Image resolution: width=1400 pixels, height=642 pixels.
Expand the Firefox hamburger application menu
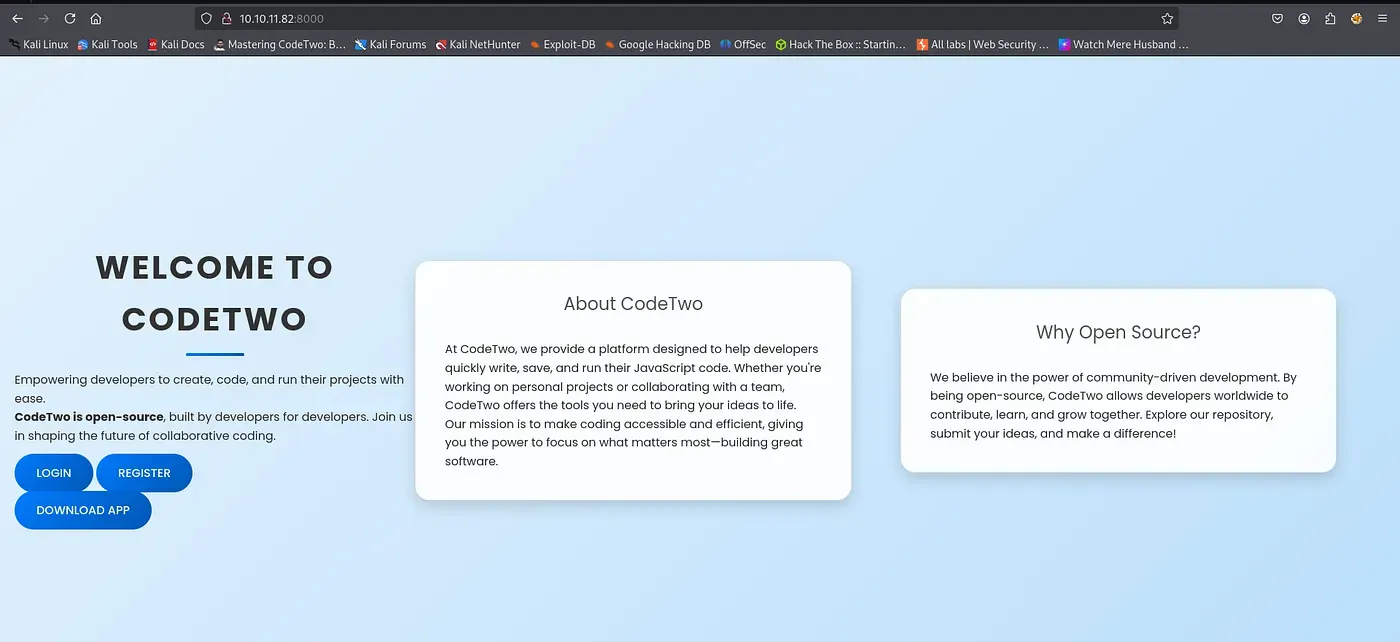click(1383, 18)
